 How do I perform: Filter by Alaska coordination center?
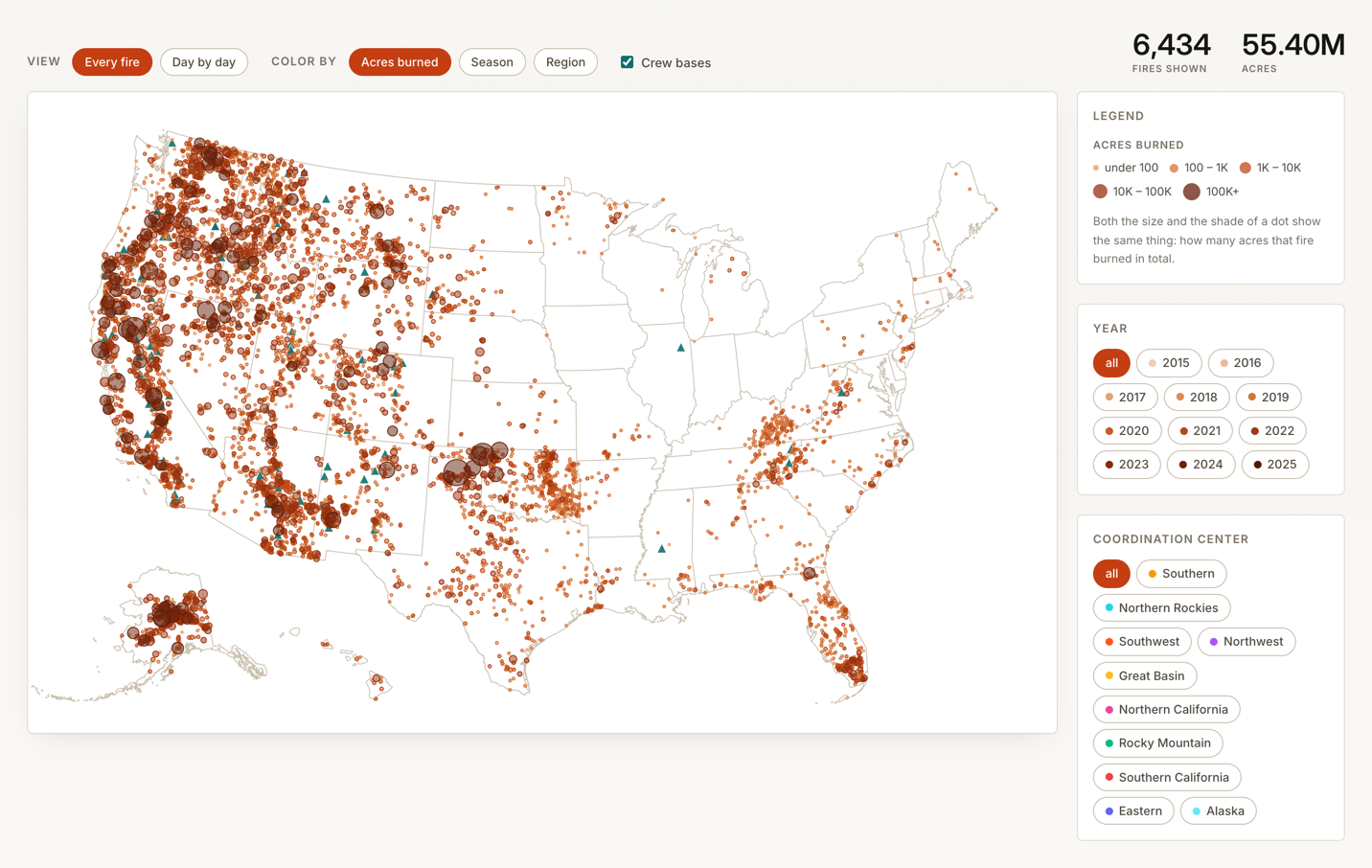click(x=1218, y=811)
